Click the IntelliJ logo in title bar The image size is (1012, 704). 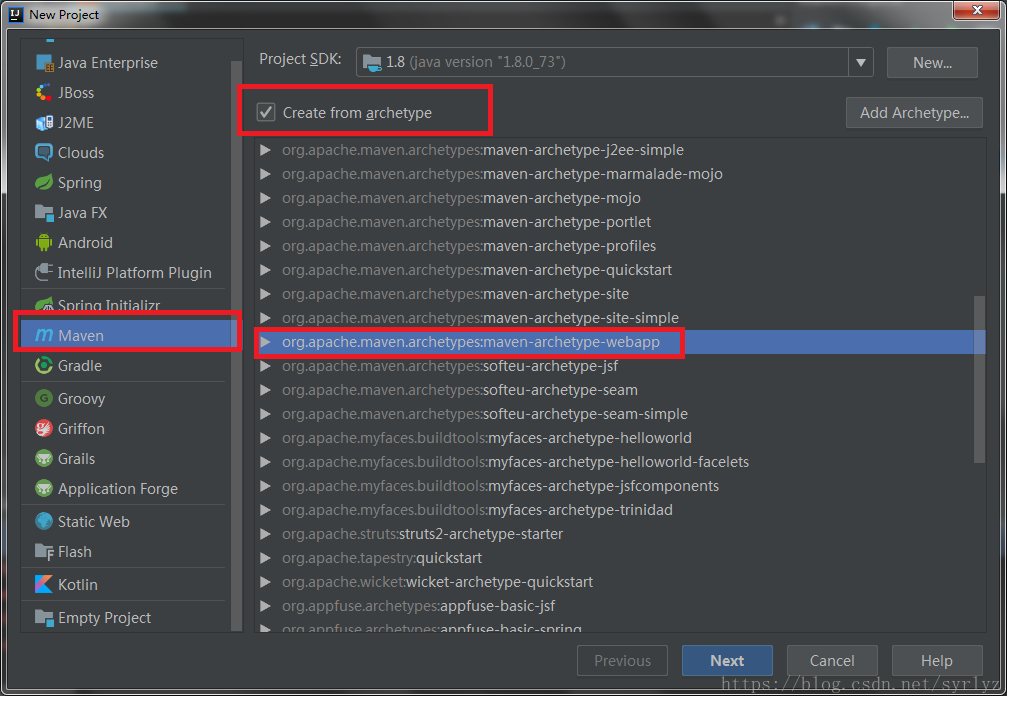[16, 14]
